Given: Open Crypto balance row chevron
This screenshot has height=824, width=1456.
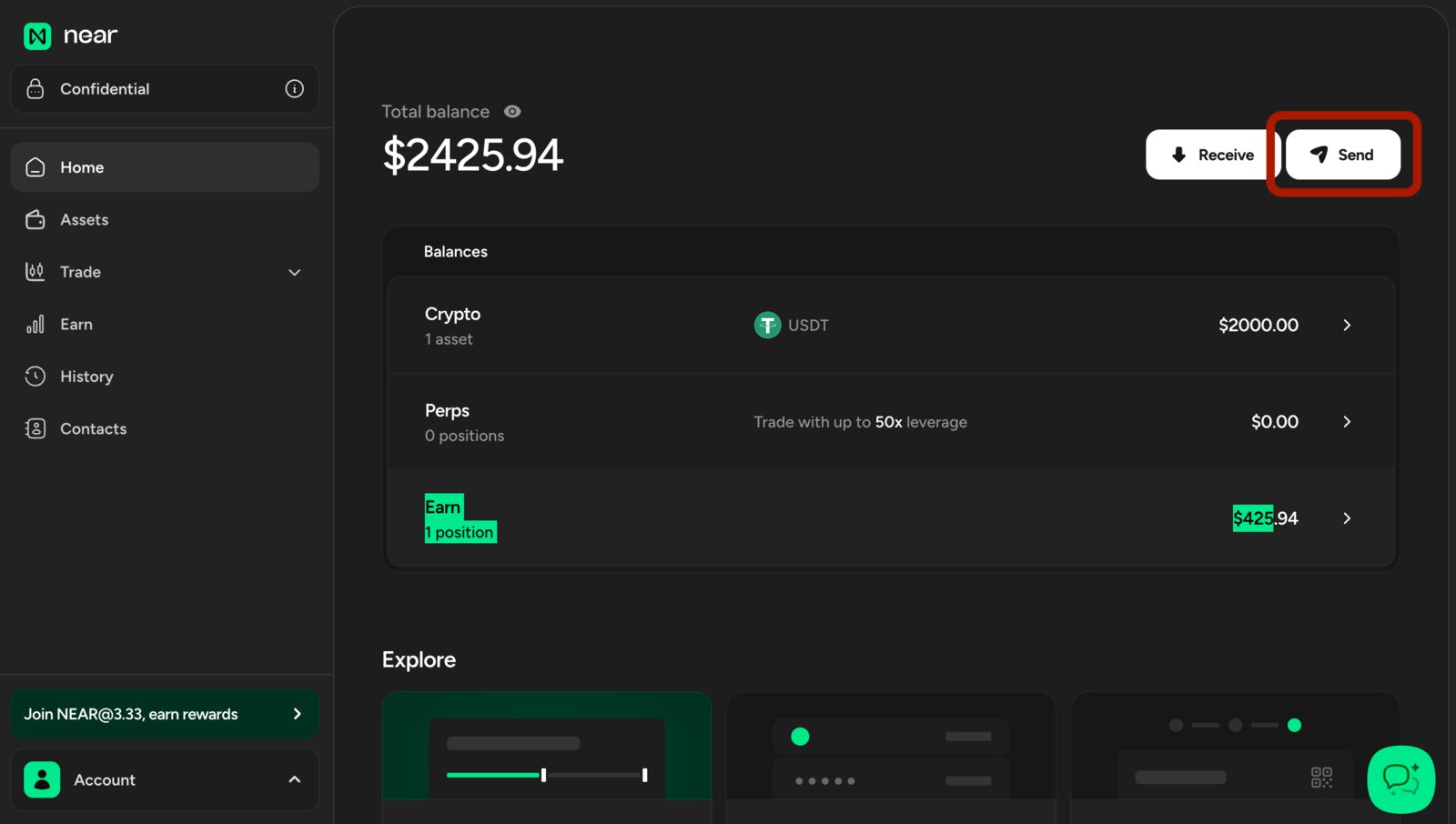Looking at the screenshot, I should [1347, 325].
